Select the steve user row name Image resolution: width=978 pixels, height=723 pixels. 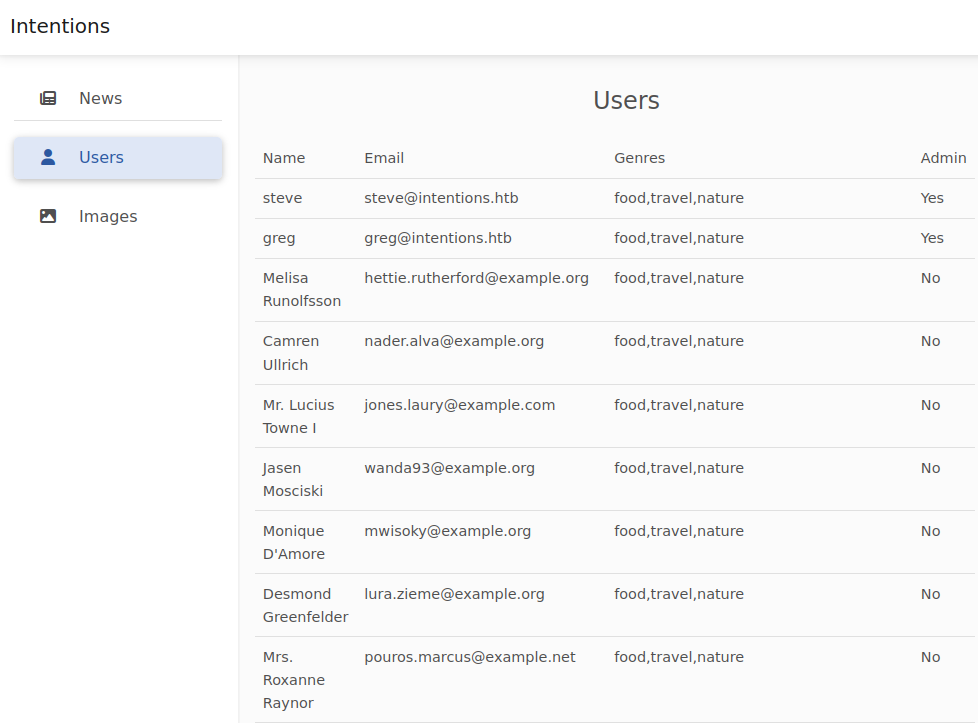click(282, 198)
